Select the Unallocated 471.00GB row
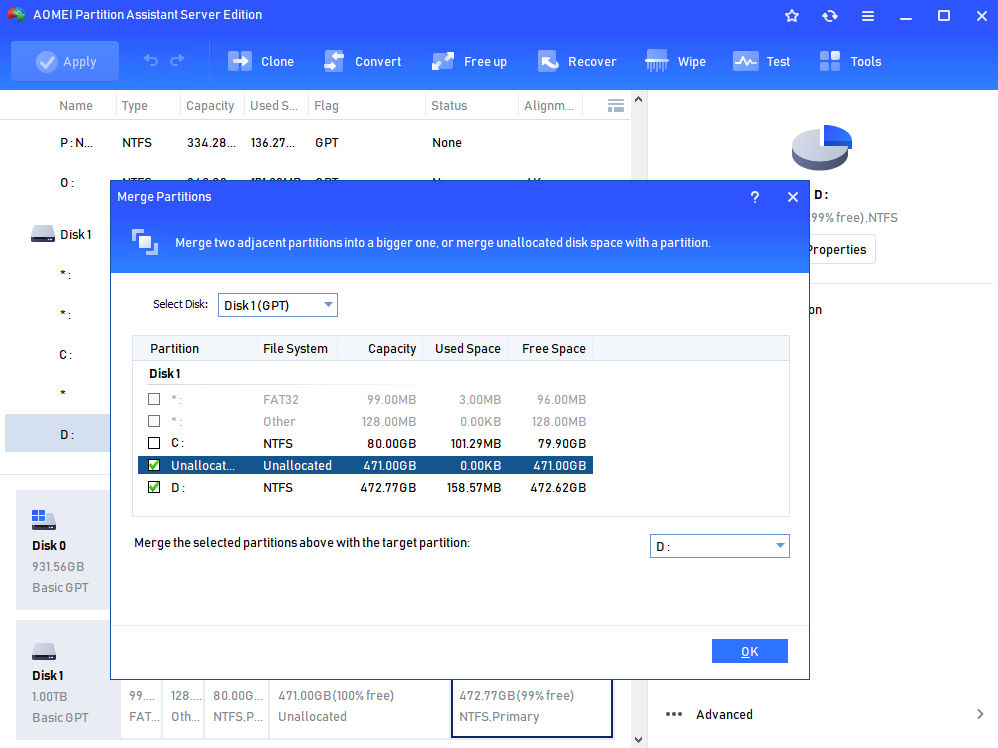998x748 pixels. [x=365, y=465]
